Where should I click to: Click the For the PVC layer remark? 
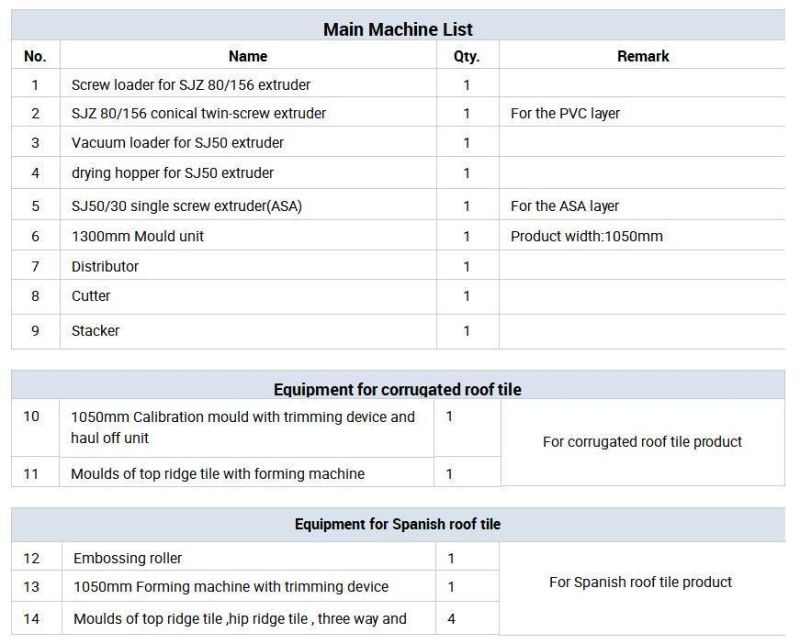[x=565, y=113]
